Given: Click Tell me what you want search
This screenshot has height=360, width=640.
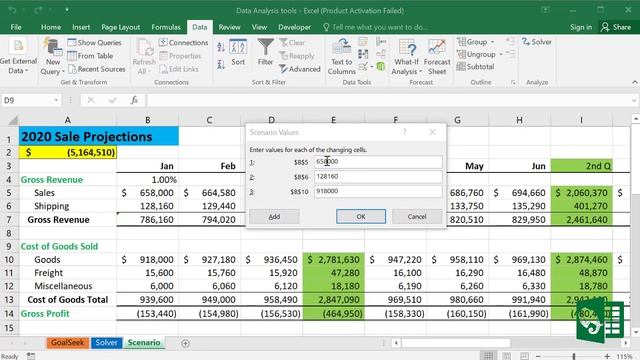Looking at the screenshot, I should [375, 27].
